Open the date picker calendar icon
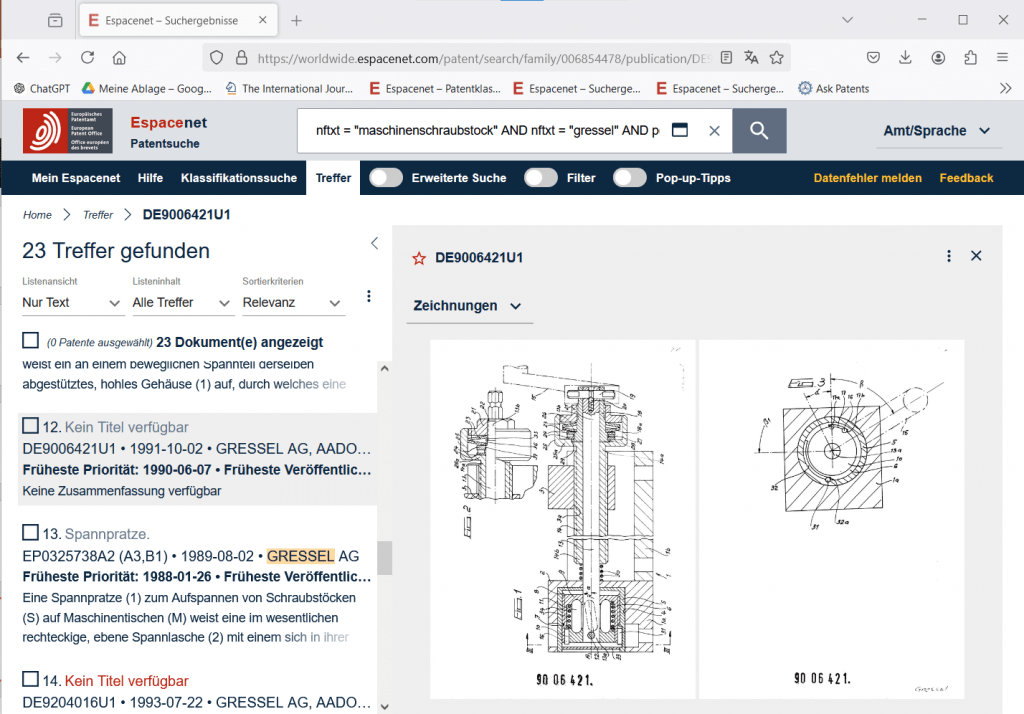1024x714 pixels. coord(680,131)
